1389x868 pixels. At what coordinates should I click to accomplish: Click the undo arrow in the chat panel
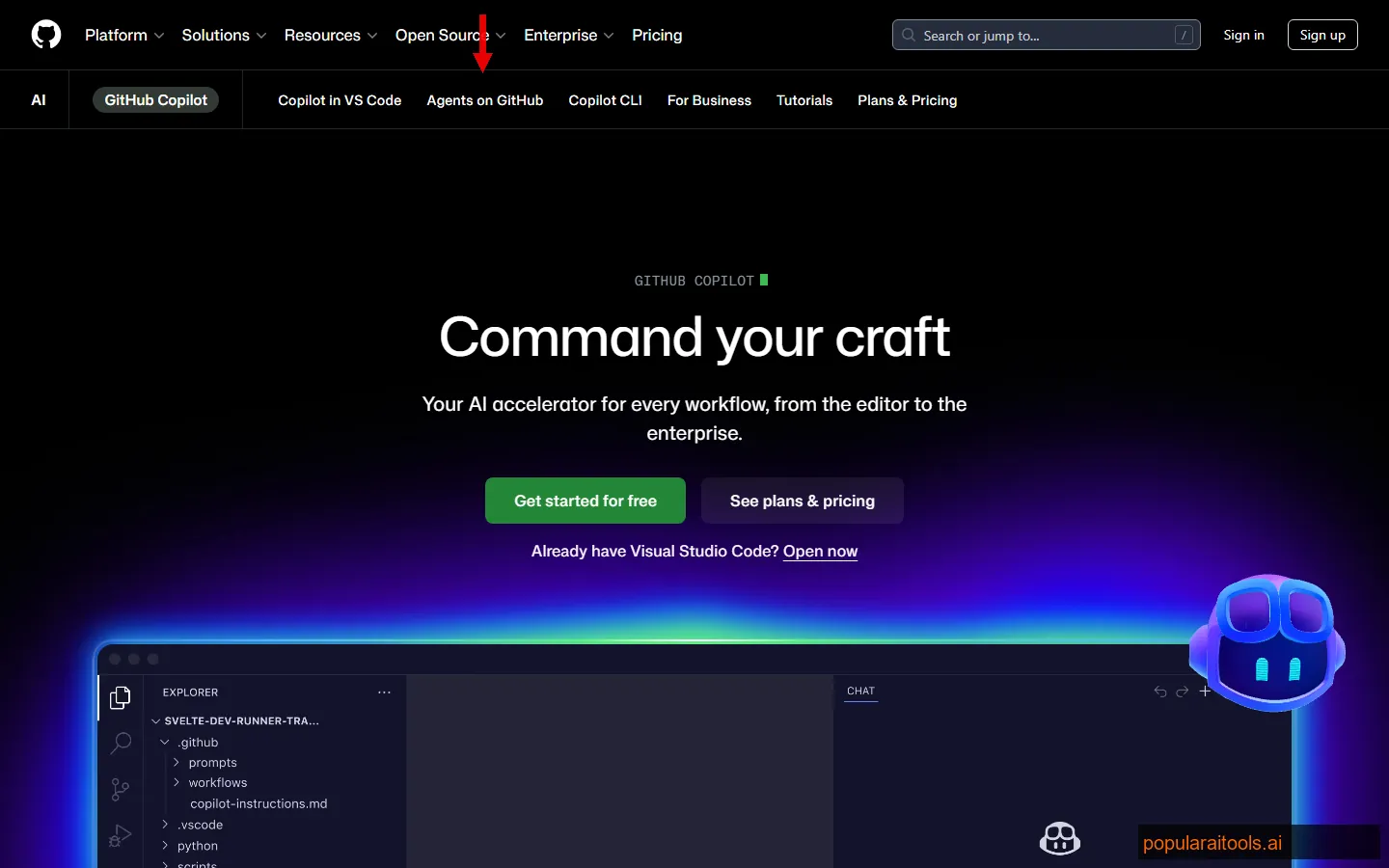click(1159, 692)
